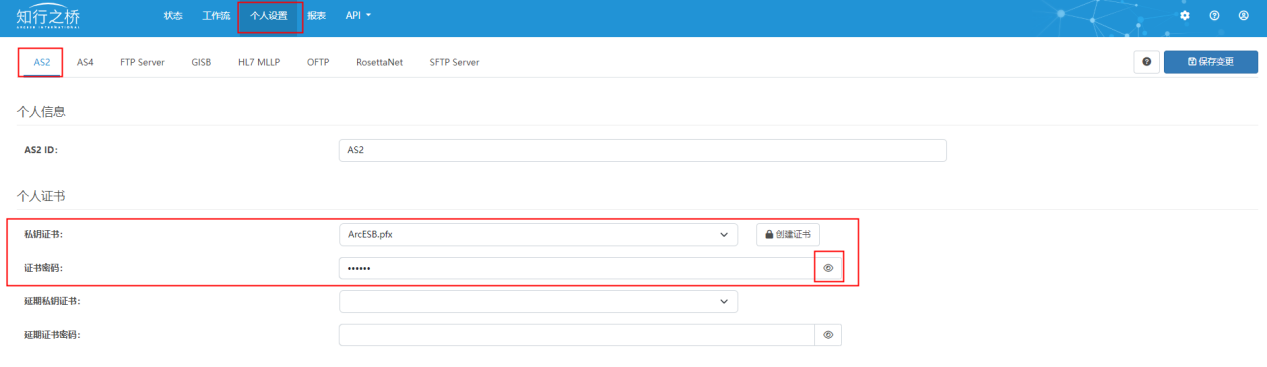Show the certificate password with eye icon
The image size is (1267, 367).
point(828,268)
